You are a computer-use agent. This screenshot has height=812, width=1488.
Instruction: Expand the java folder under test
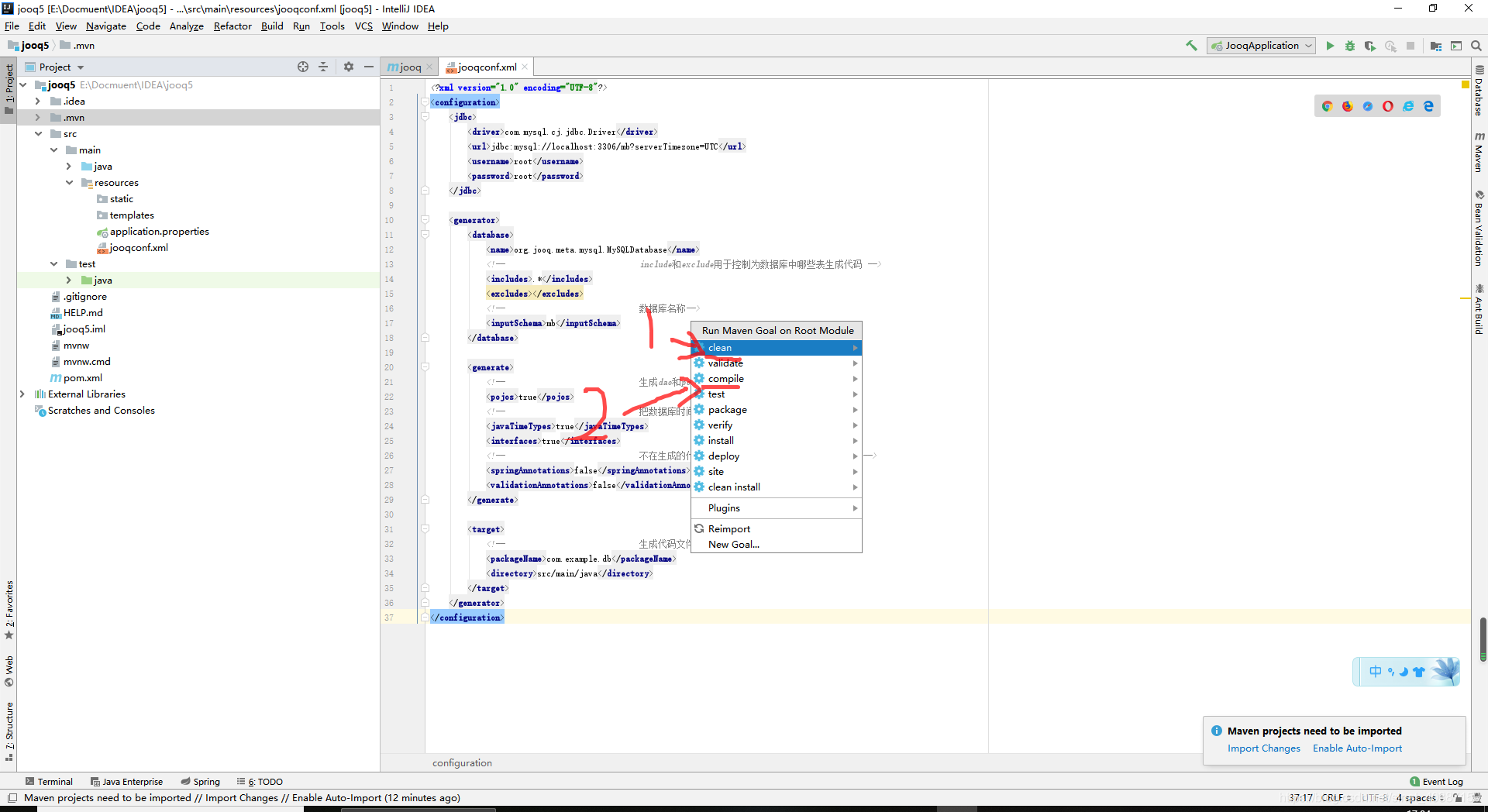point(69,280)
